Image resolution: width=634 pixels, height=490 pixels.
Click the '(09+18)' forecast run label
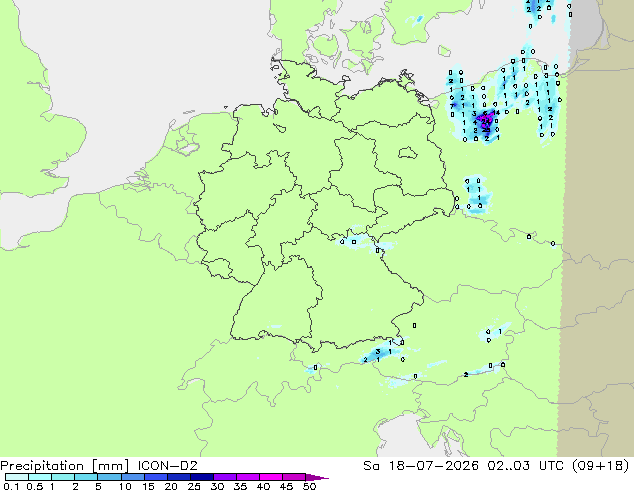click(x=600, y=466)
